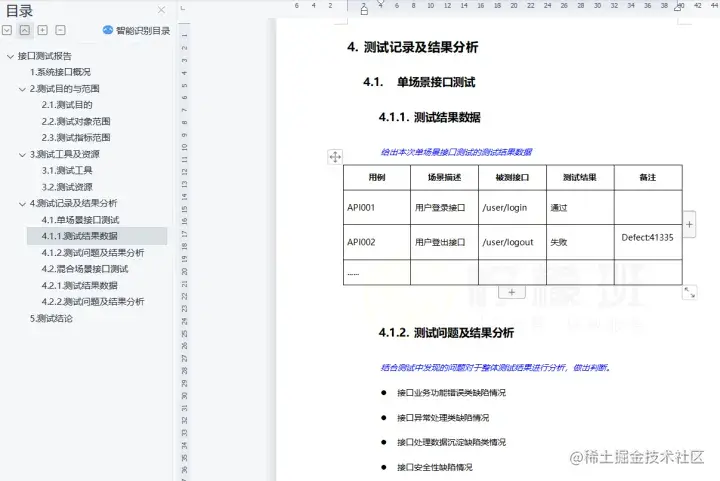720x481 pixels.
Task: Navigate to 4.1.单场景接口测试
Action: point(80,220)
